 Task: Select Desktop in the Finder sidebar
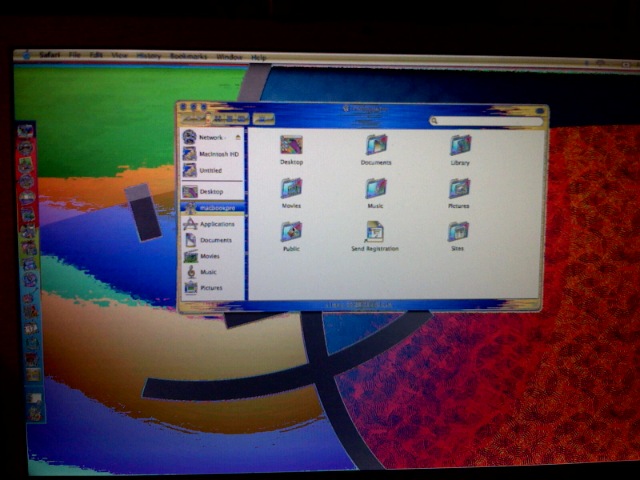[211, 191]
